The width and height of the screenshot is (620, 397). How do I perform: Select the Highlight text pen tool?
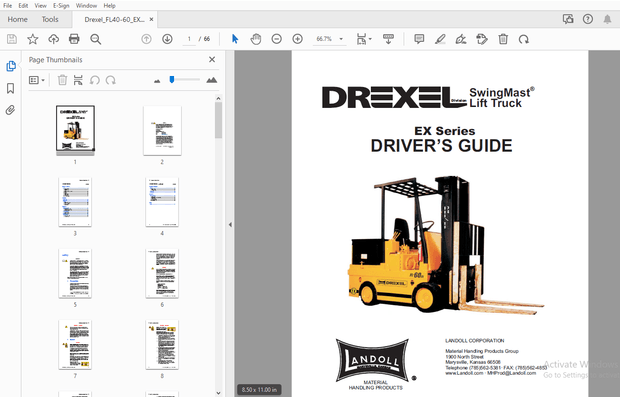[440, 39]
